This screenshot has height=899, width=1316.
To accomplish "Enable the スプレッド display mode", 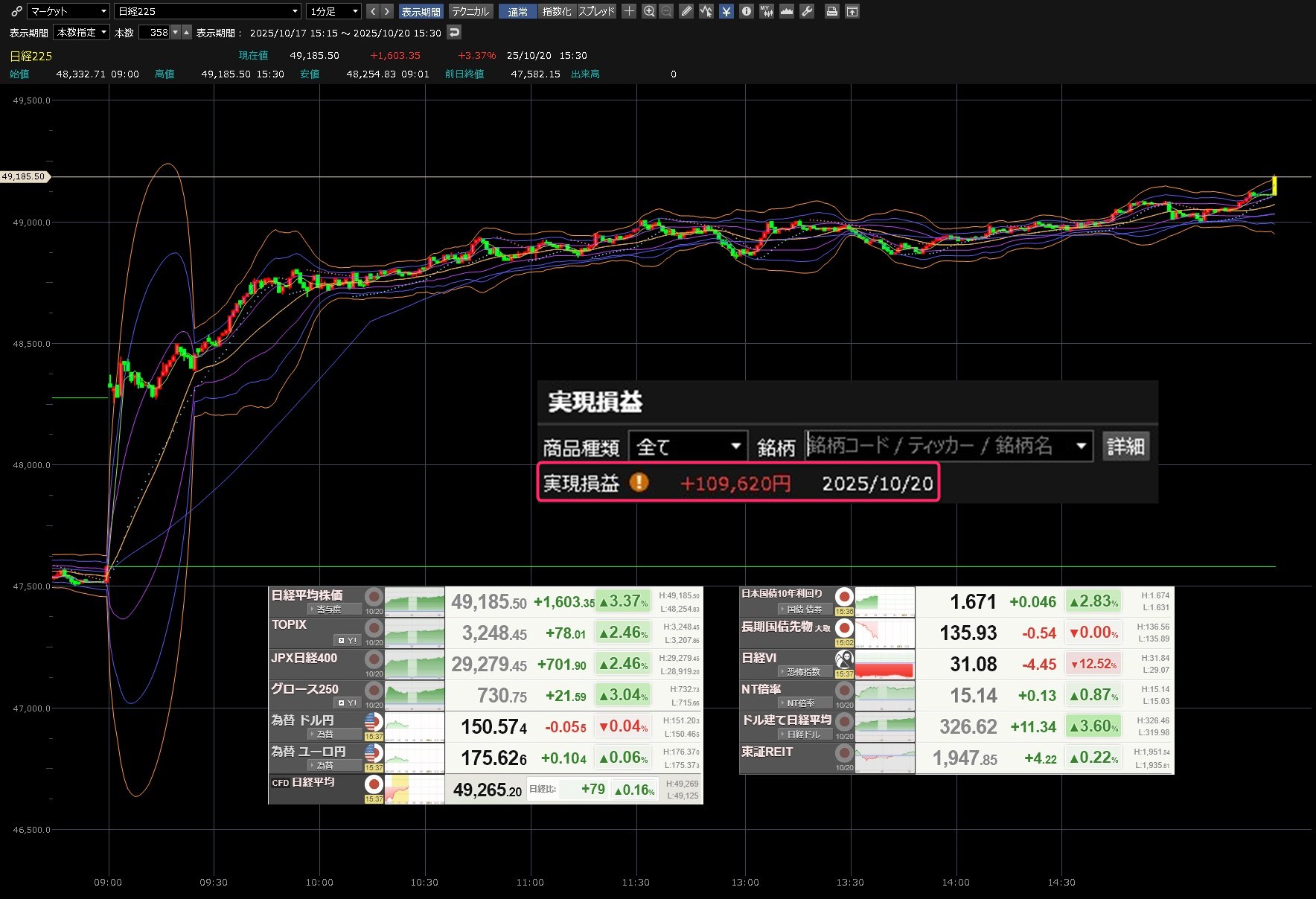I will pos(597,11).
